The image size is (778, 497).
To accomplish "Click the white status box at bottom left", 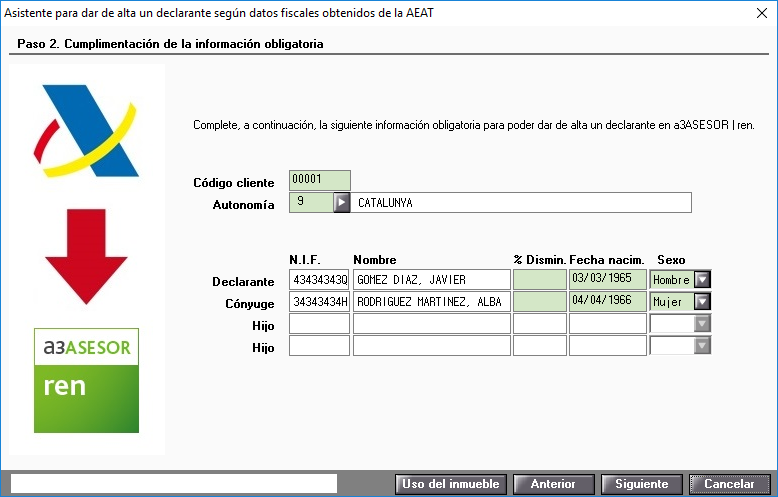I will (x=174, y=484).
